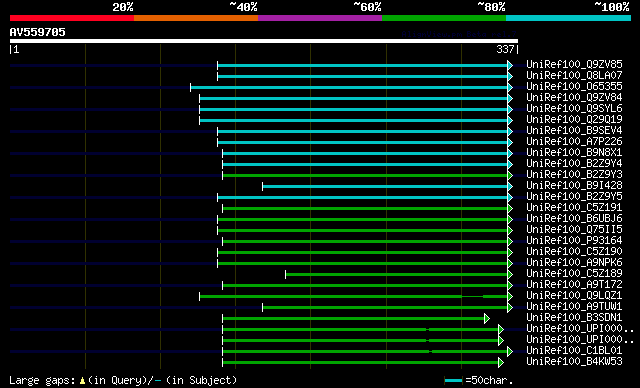Select the UniRef100_P93164 hit label
This screenshot has height=388, width=640.
pos(574,241)
